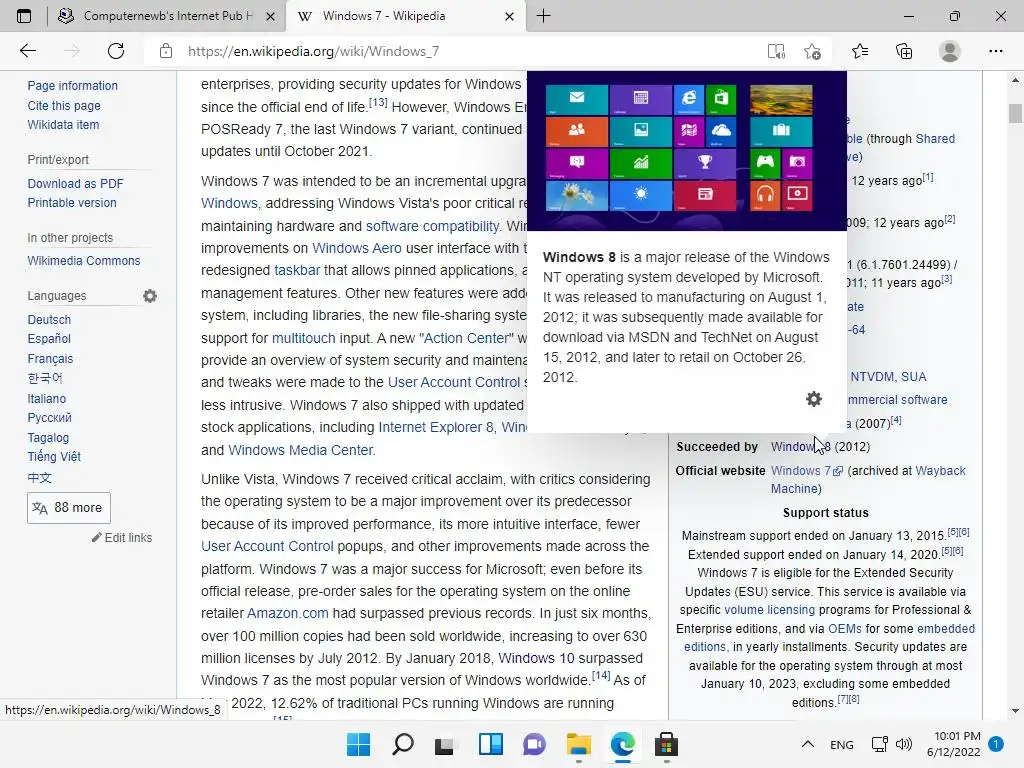Open Windows Aero link

357,248
